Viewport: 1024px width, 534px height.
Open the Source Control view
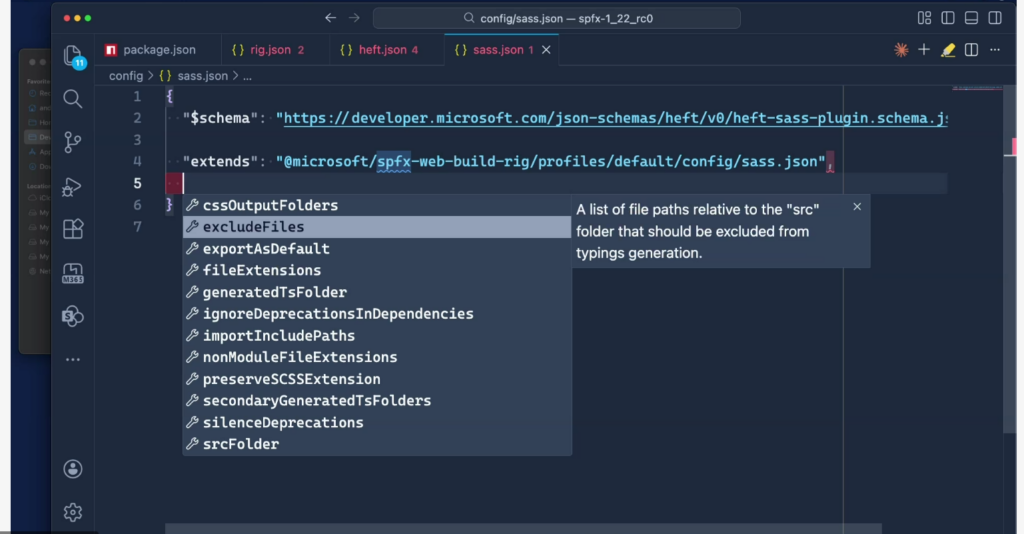click(72, 141)
